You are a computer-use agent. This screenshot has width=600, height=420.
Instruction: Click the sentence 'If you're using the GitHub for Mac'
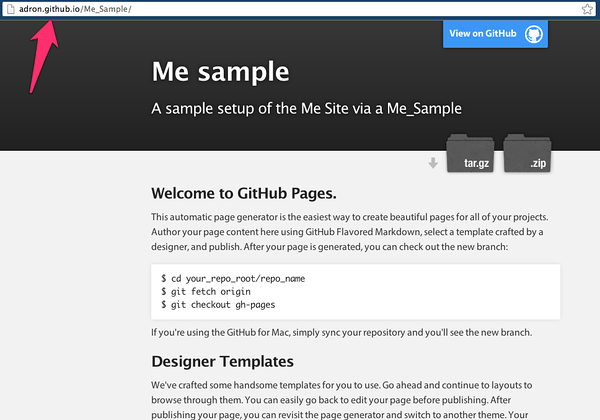tap(341, 332)
